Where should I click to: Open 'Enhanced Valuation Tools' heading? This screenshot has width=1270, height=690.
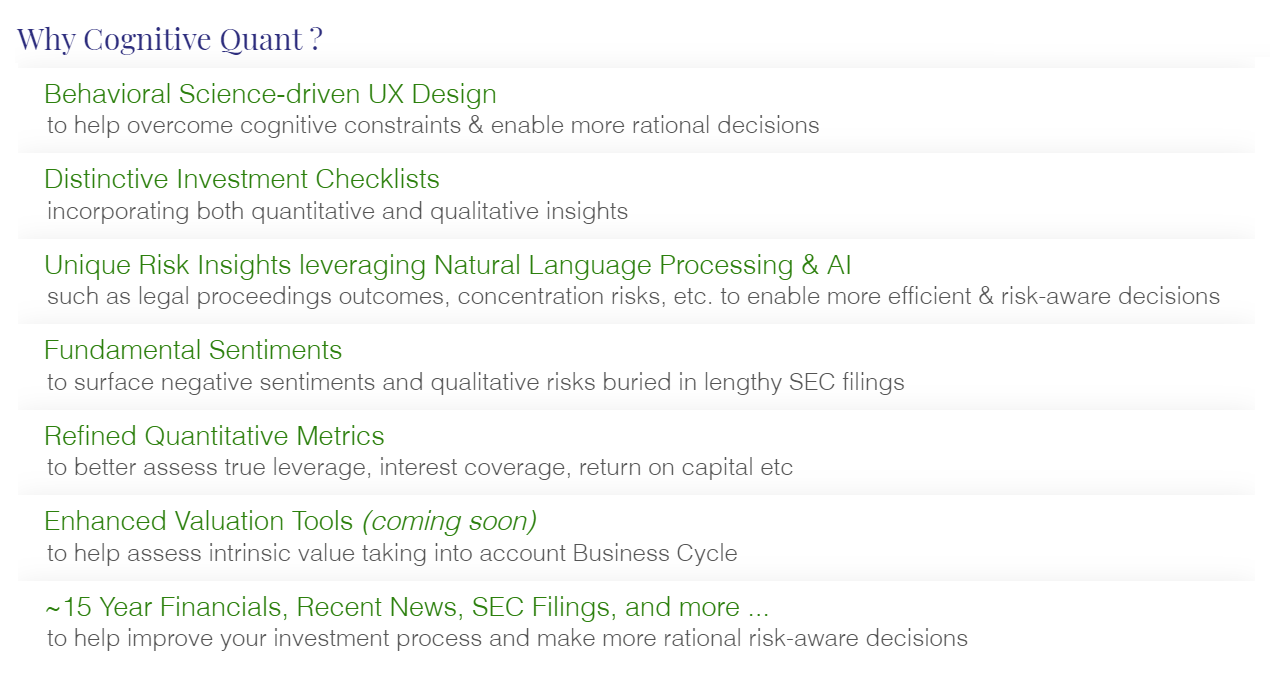pyautogui.click(x=199, y=521)
